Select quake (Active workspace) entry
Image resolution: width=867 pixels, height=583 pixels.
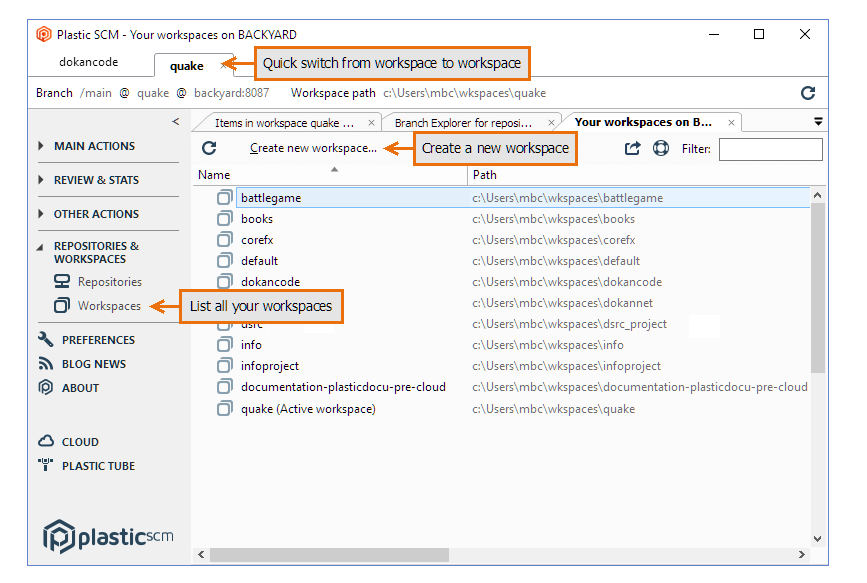point(308,409)
